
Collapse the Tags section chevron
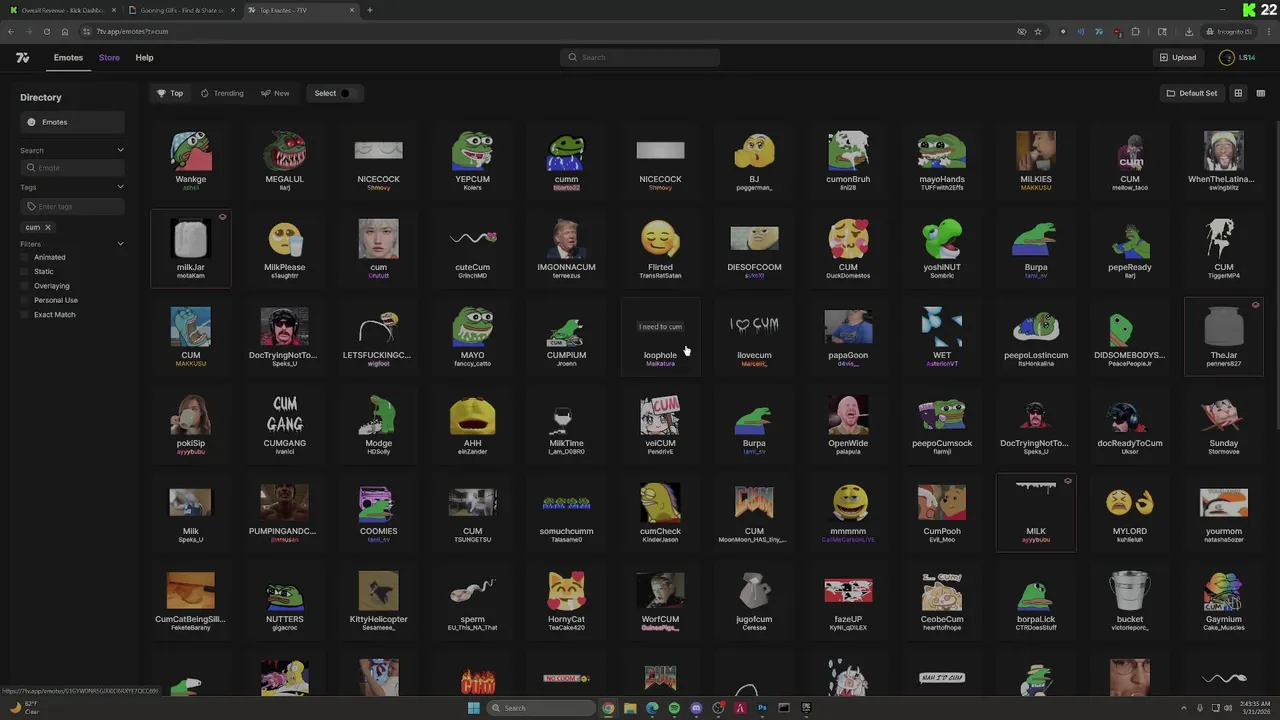pos(120,187)
